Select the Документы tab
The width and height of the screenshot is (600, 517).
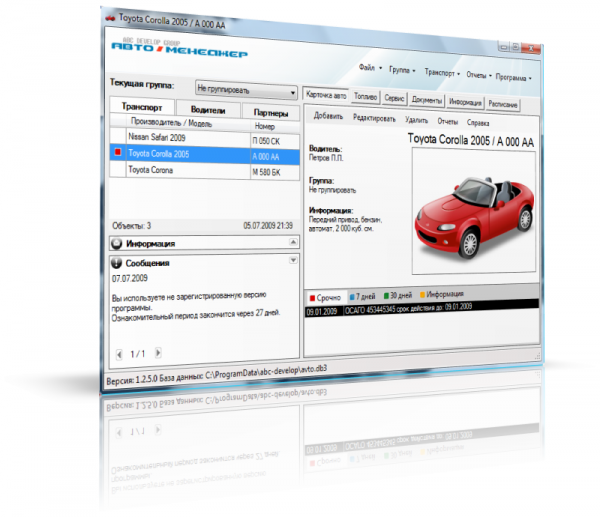(427, 100)
